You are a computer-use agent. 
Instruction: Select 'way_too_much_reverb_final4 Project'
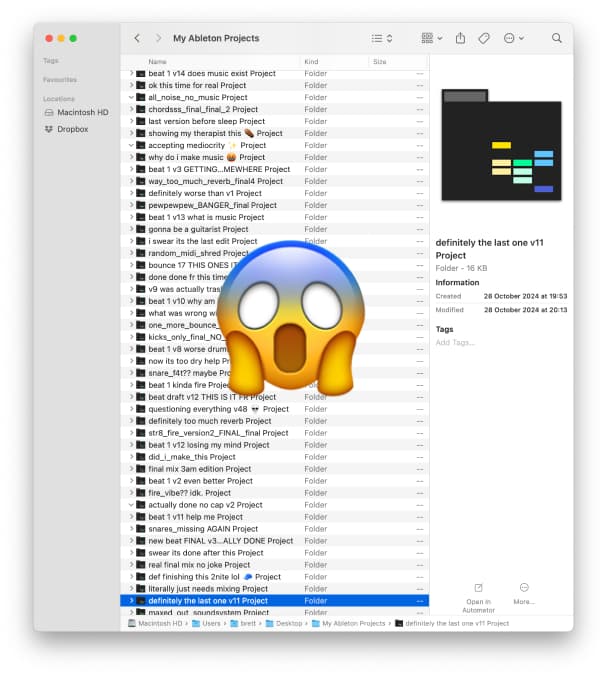coord(275,182)
